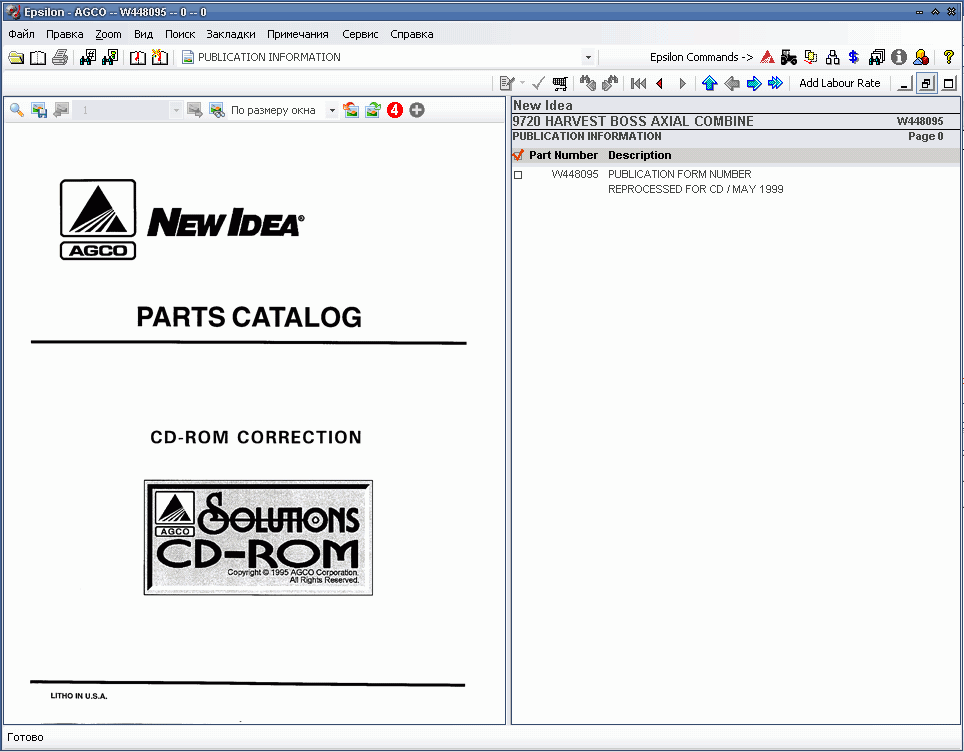
Task: Open the Поиск menu
Action: [x=180, y=33]
